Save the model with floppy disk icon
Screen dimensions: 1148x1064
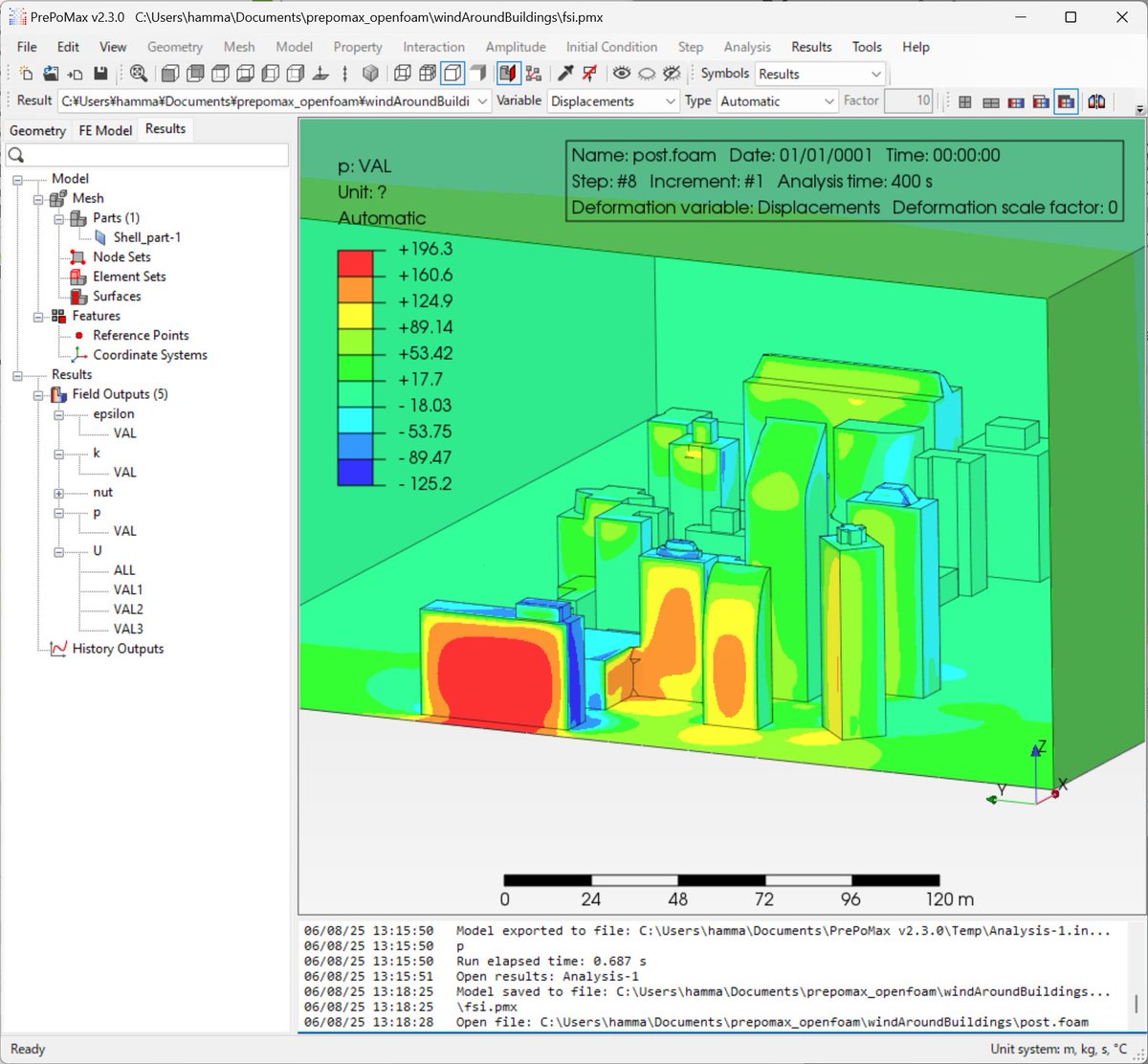99,74
